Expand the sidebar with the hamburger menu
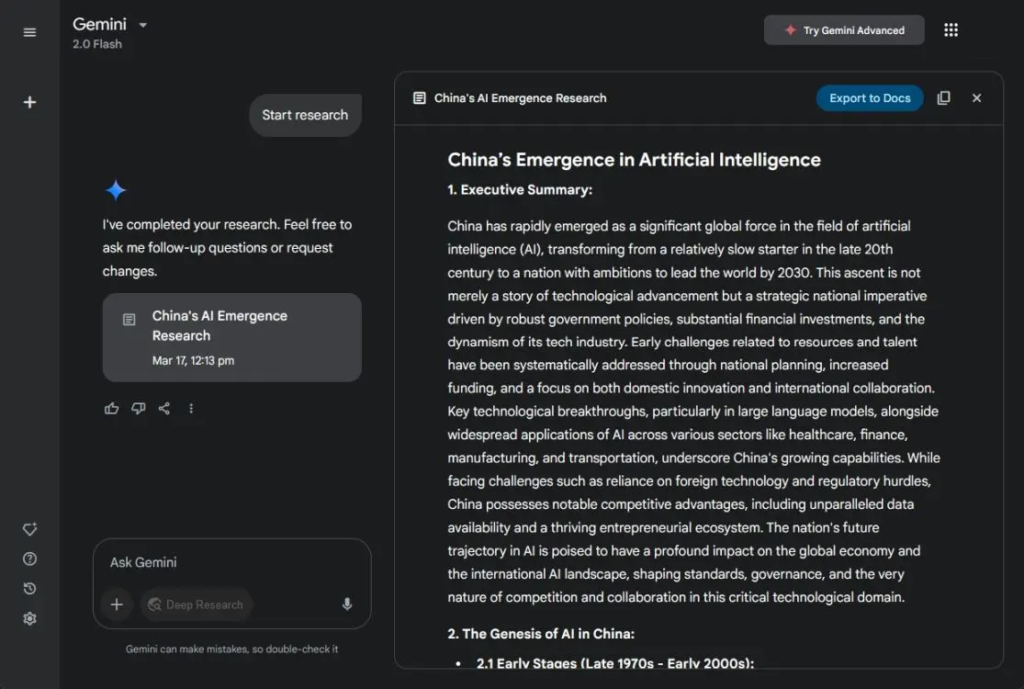The width and height of the screenshot is (1024, 689). click(x=29, y=31)
